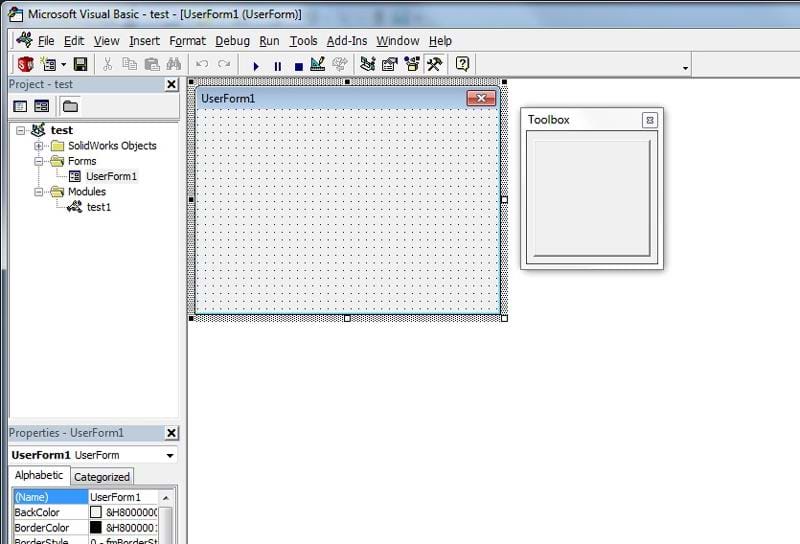800x544 pixels.
Task: Select test1 module in project tree
Action: point(98,207)
